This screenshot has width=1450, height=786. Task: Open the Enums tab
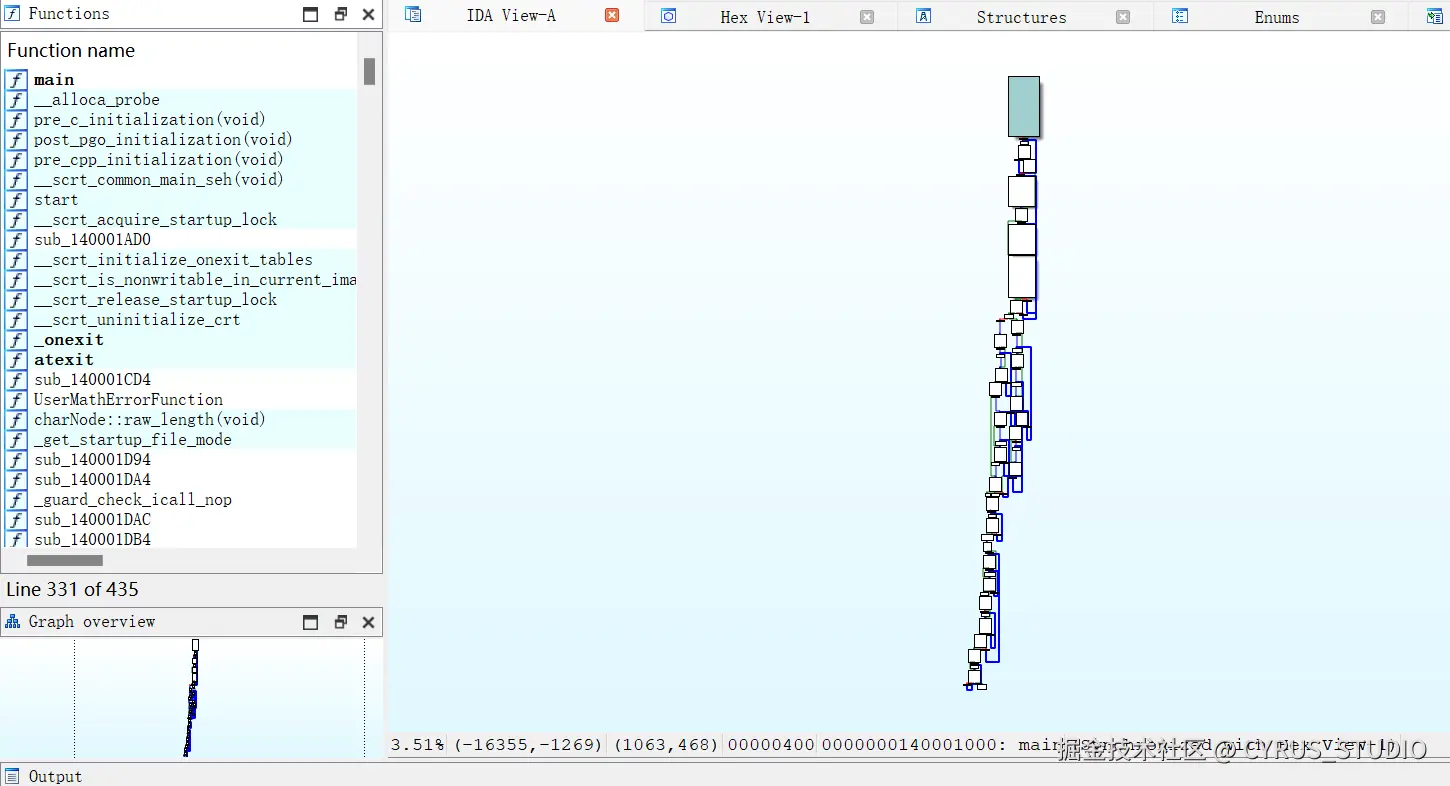point(1277,17)
